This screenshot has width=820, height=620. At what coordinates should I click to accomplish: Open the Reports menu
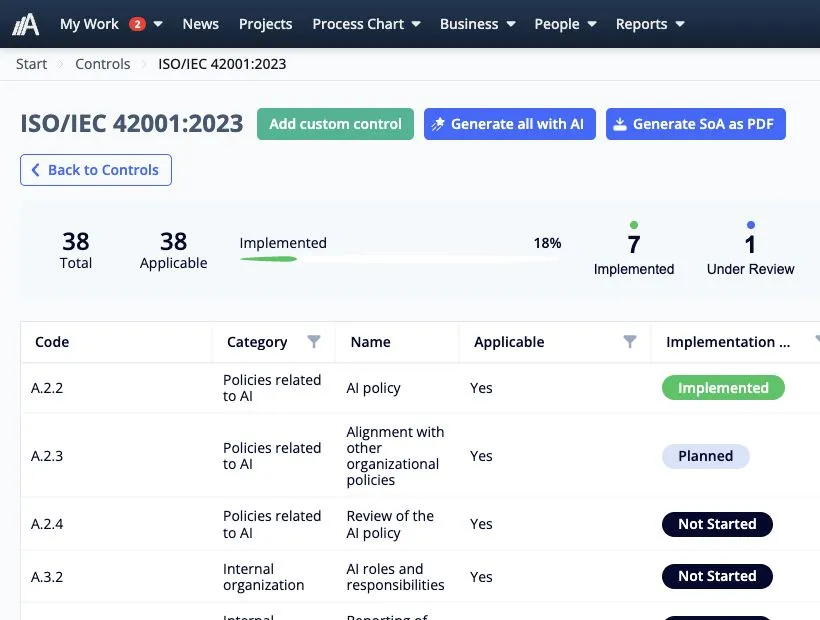click(641, 24)
